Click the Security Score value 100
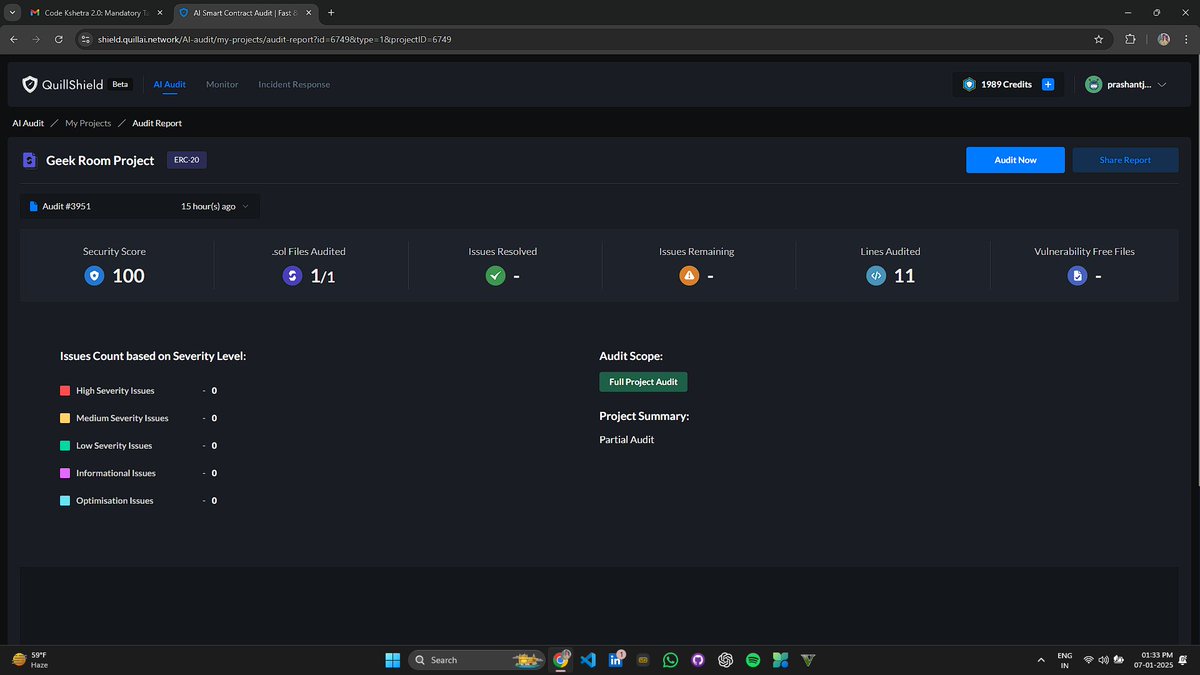The height and width of the screenshot is (675, 1200). [128, 276]
